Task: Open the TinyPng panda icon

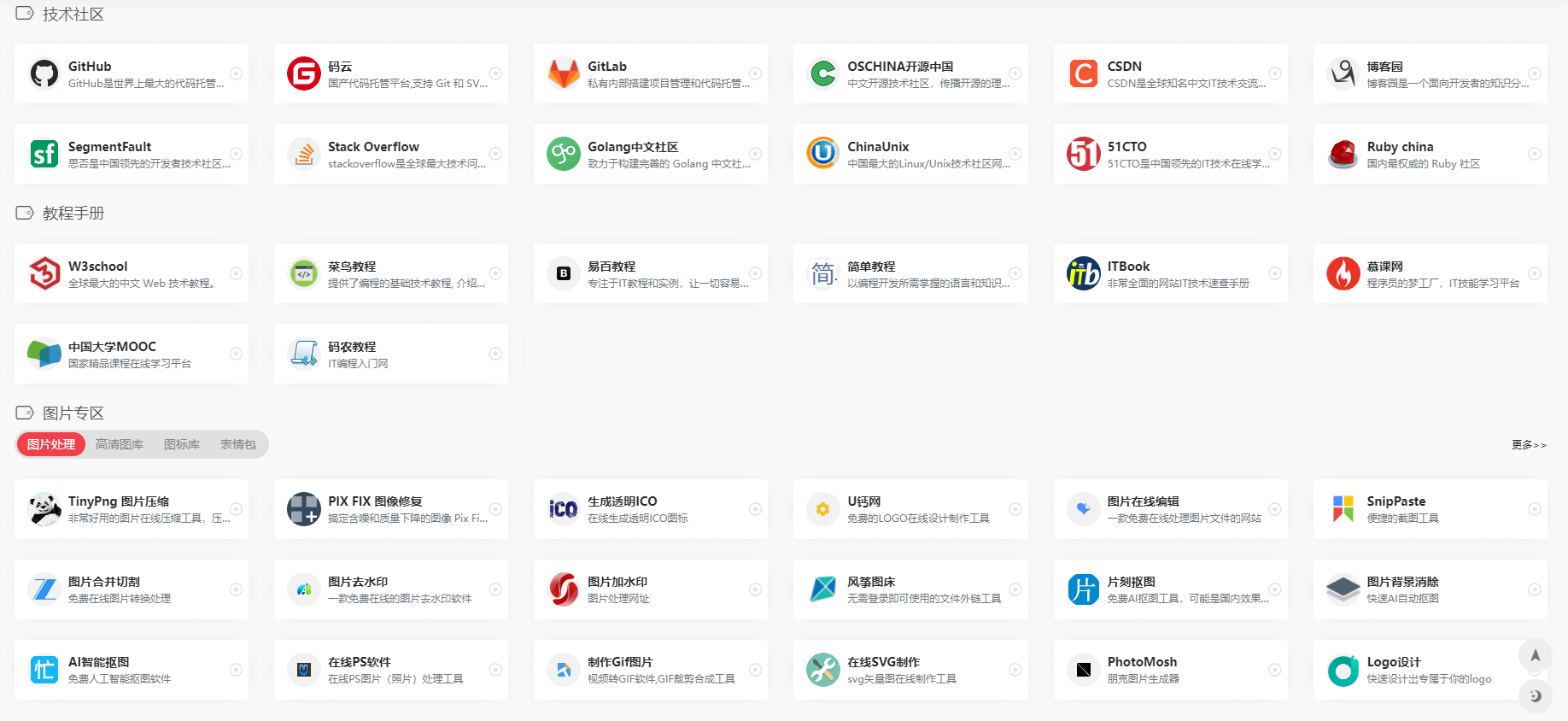Action: tap(44, 509)
